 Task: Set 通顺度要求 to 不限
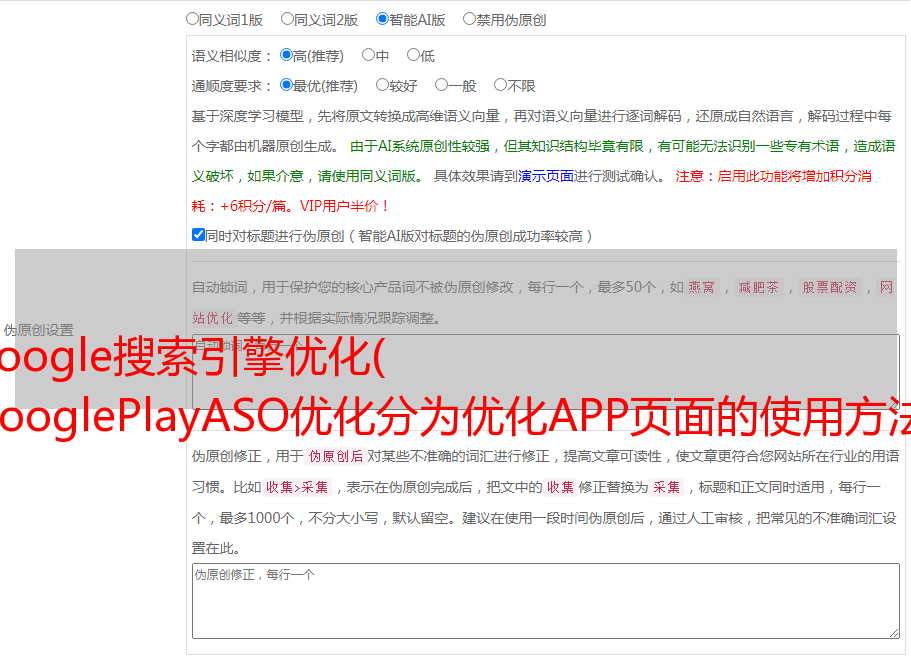(x=500, y=86)
